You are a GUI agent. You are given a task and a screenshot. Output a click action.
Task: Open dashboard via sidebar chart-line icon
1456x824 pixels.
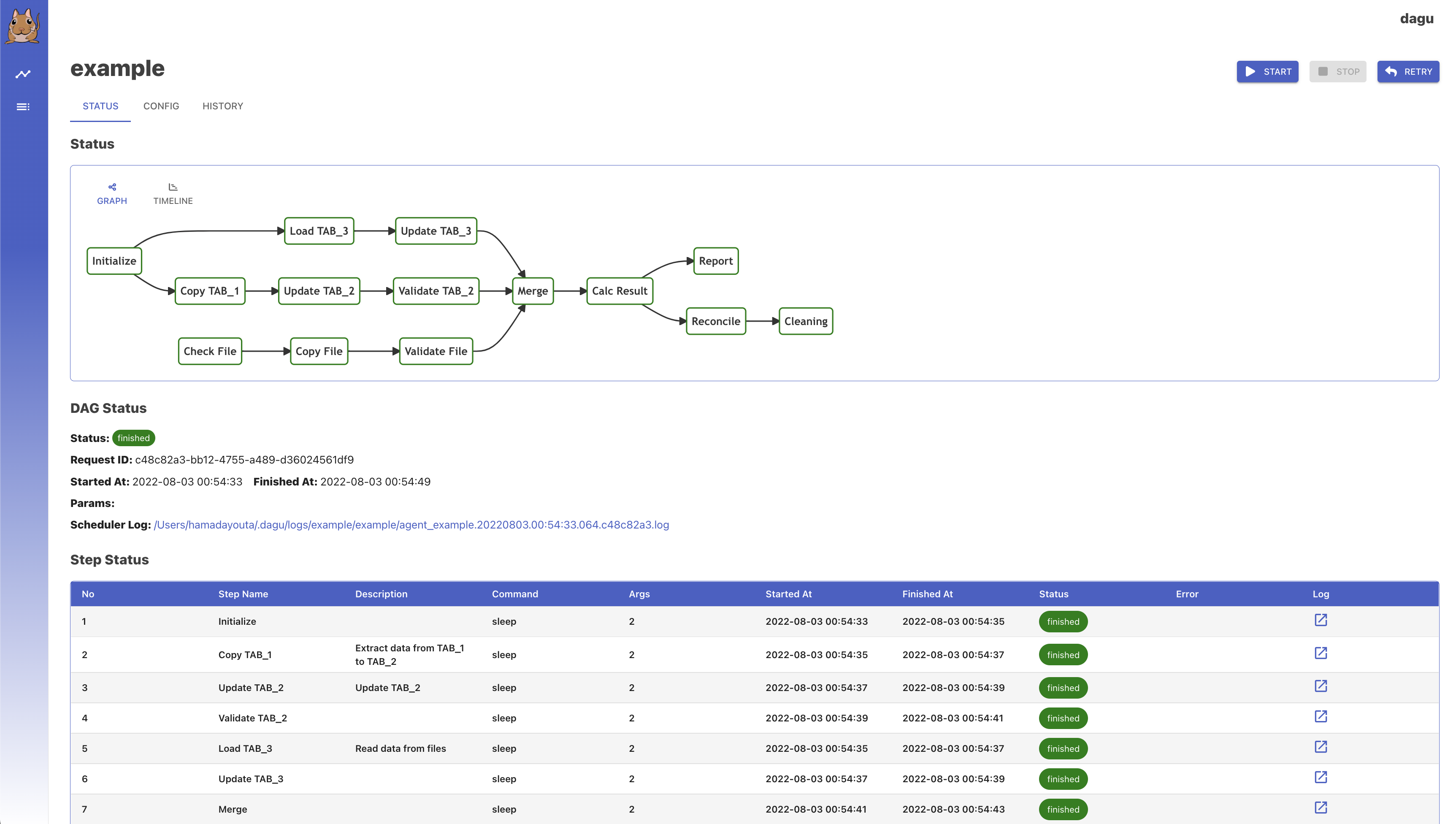tap(23, 74)
